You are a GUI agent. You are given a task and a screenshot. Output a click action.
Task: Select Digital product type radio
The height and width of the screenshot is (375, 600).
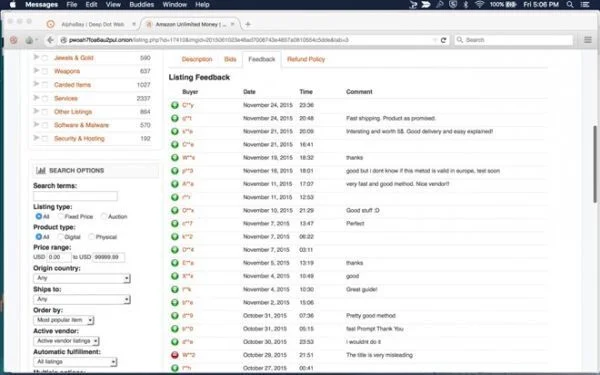coord(60,237)
